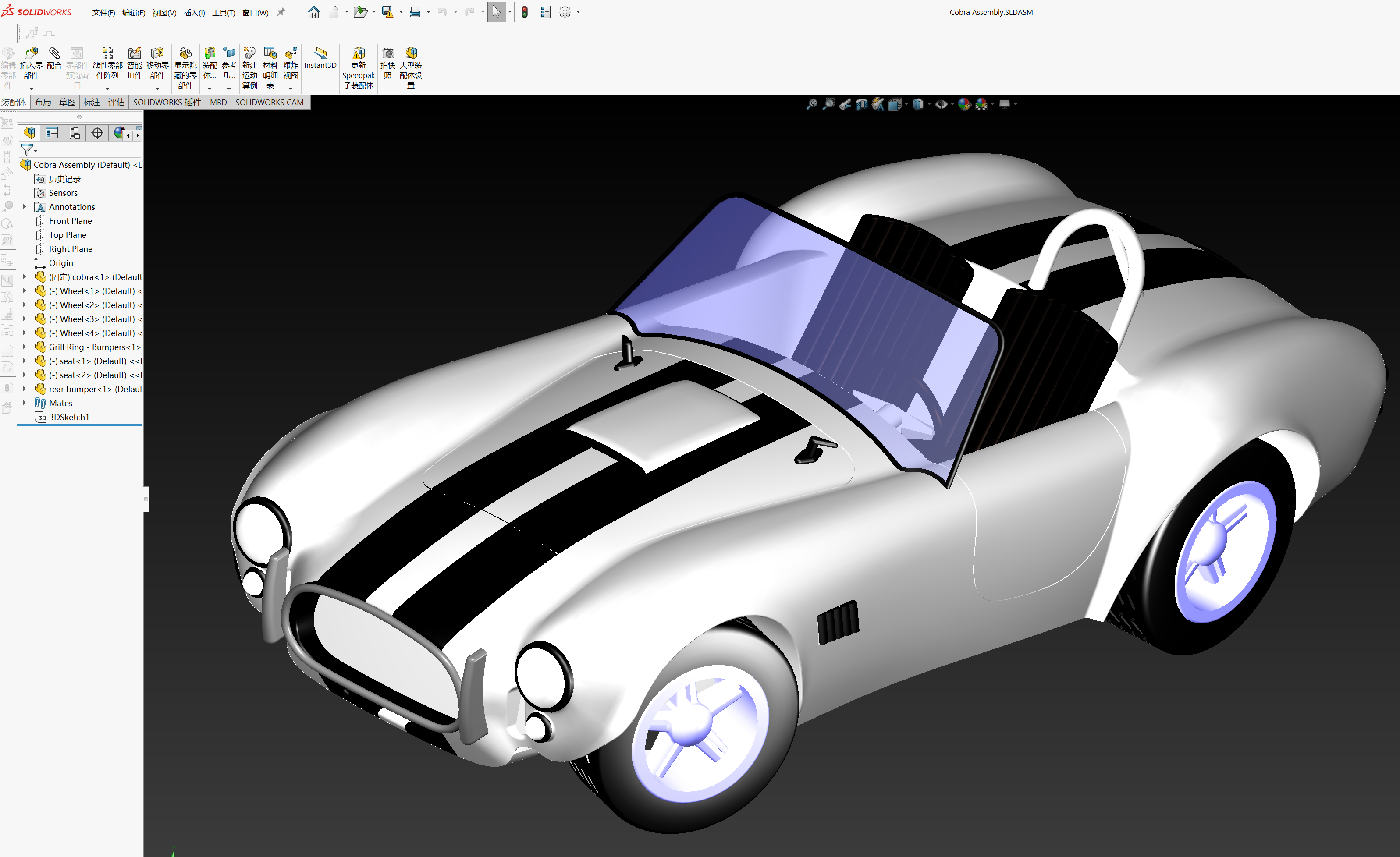Image resolution: width=1400 pixels, height=857 pixels.
Task: Collapse the feature tree panel with side handle
Action: pyautogui.click(x=146, y=499)
